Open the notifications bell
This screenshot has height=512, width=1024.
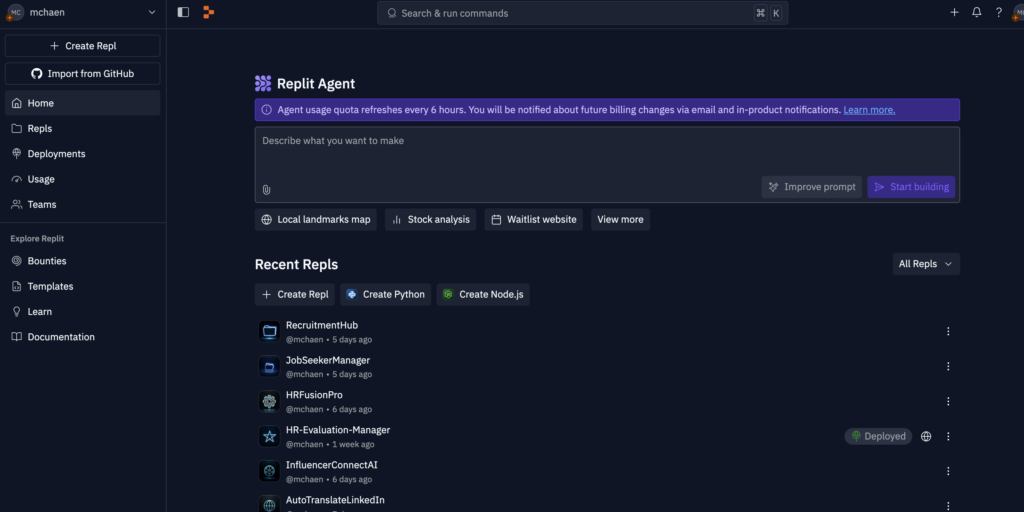pyautogui.click(x=976, y=12)
